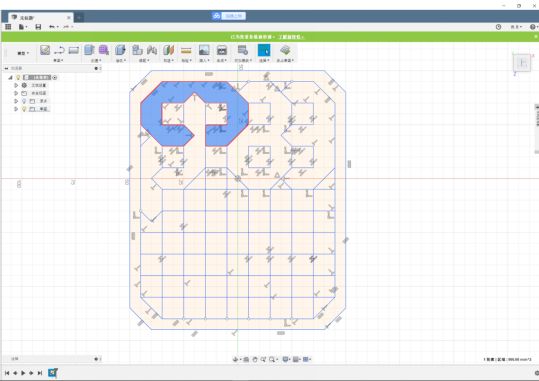Toggle the fourth row lightbulb visibility

pos(24,109)
